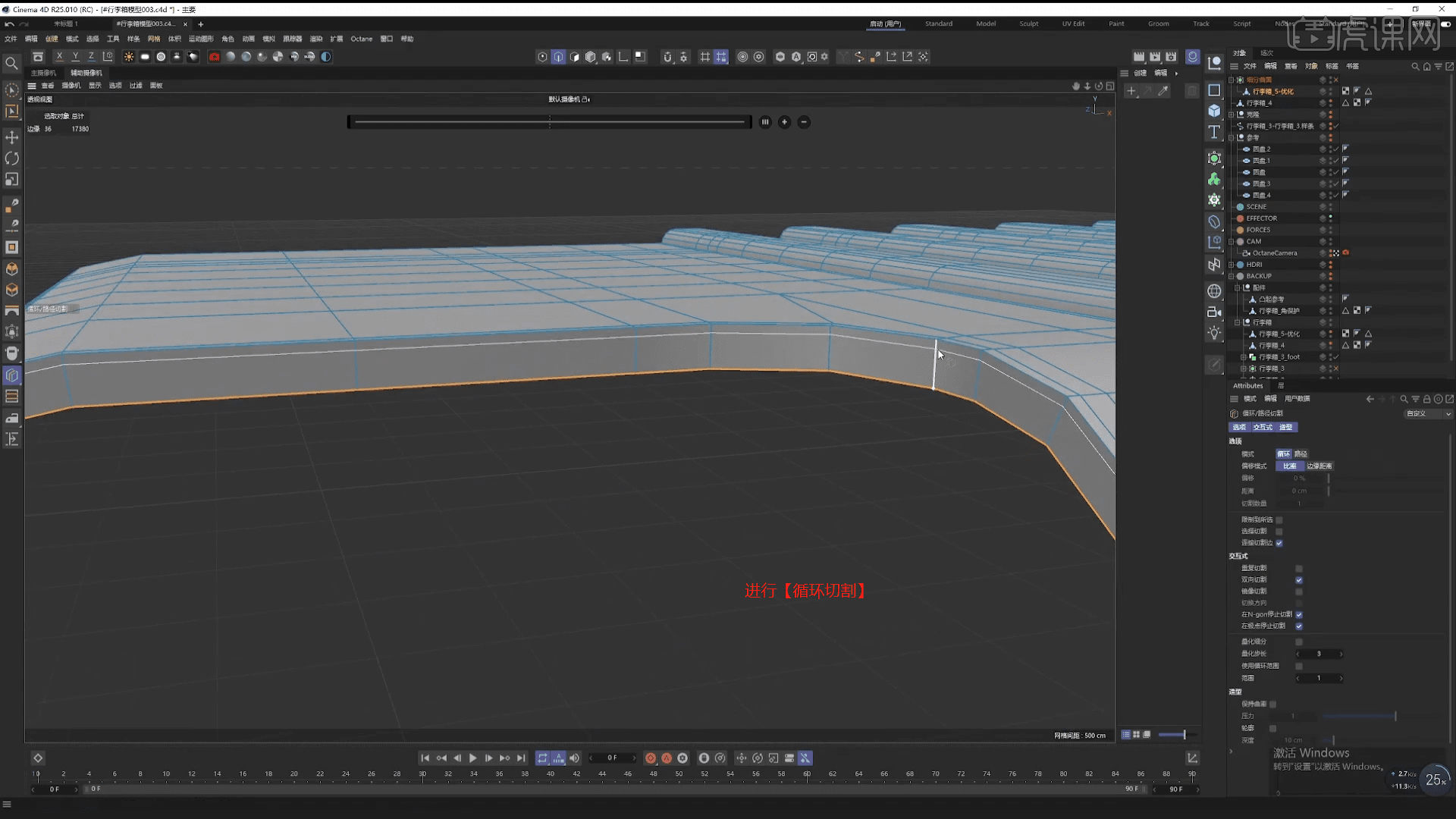Increase the 量化步长 value using right arrow
1456x819 pixels.
pyautogui.click(x=1341, y=654)
